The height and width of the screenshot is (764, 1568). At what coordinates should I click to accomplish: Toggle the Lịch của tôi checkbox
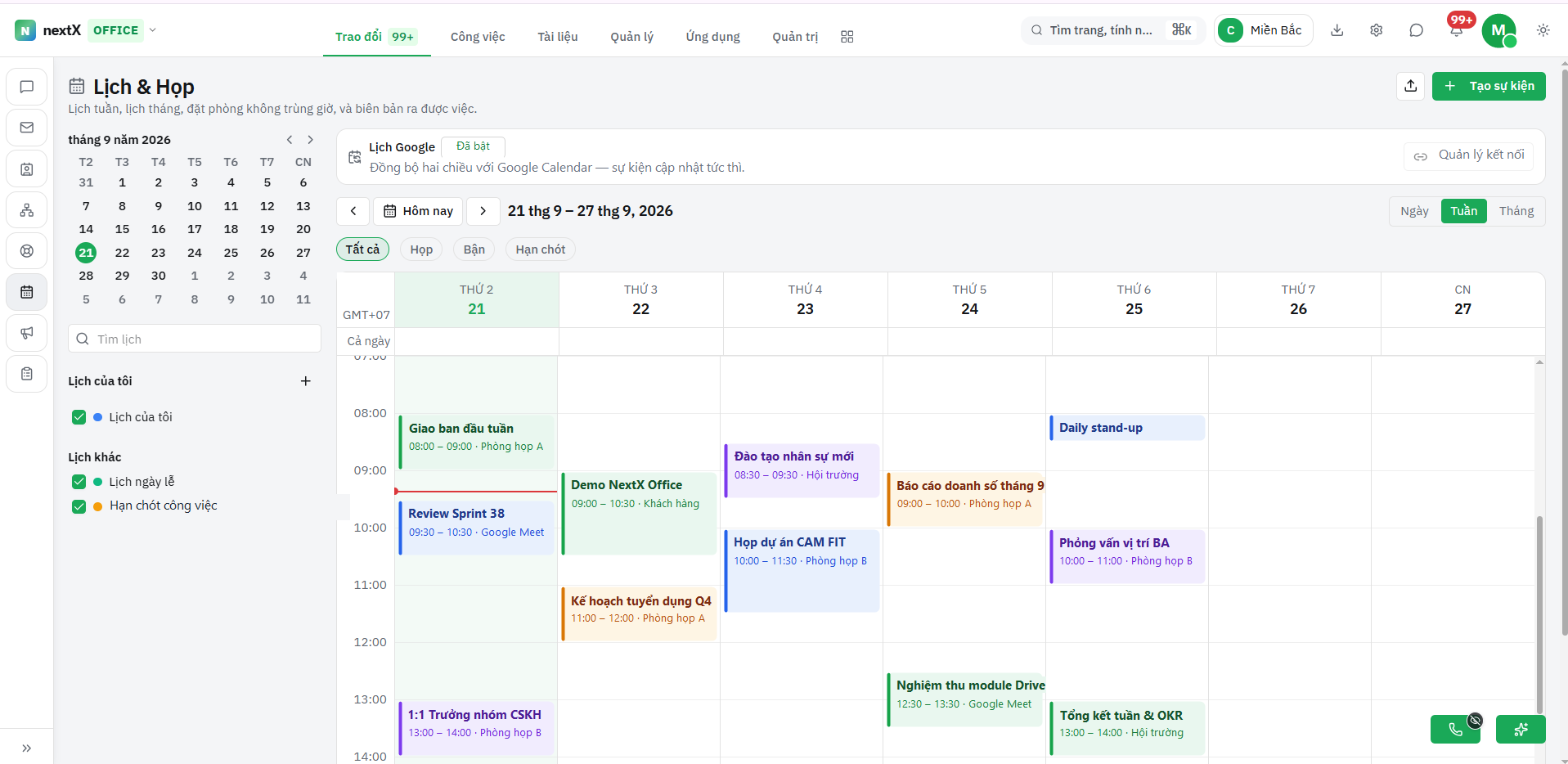click(79, 417)
